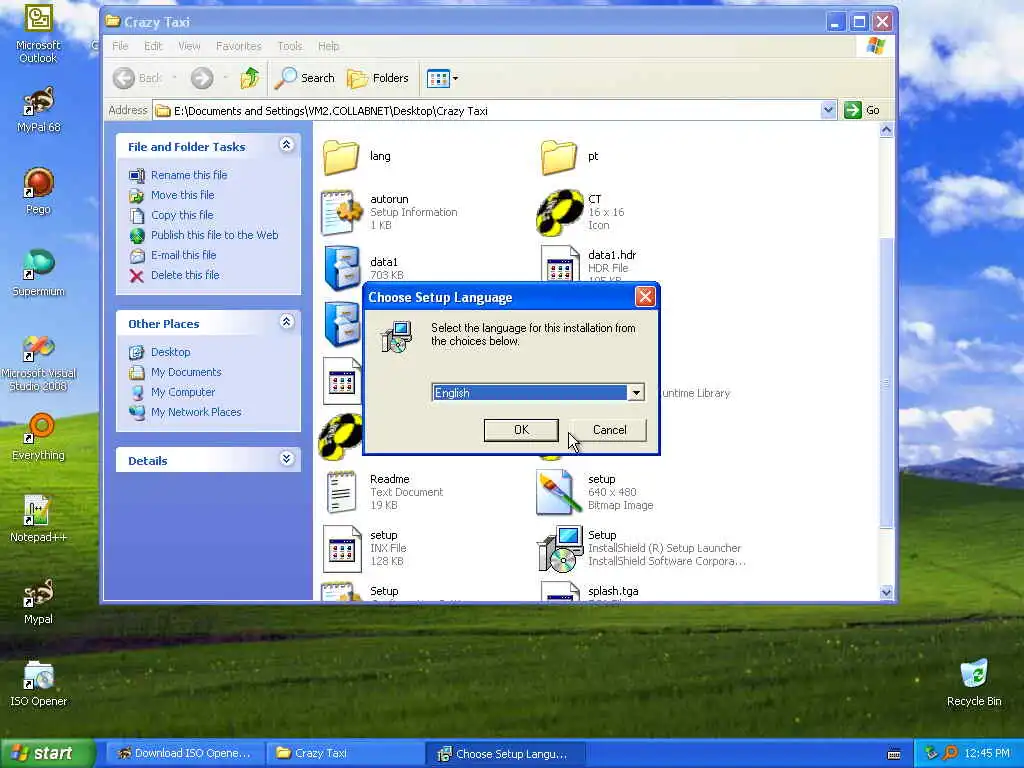Click the Back navigation button
Screen dimensions: 1024x768
pos(137,78)
